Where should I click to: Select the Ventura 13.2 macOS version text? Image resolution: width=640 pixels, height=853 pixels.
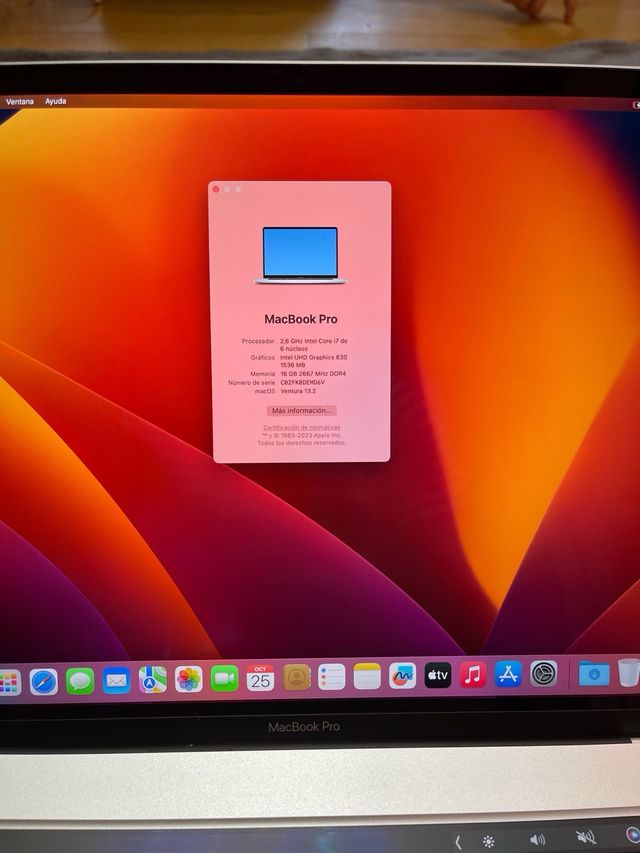click(x=298, y=391)
